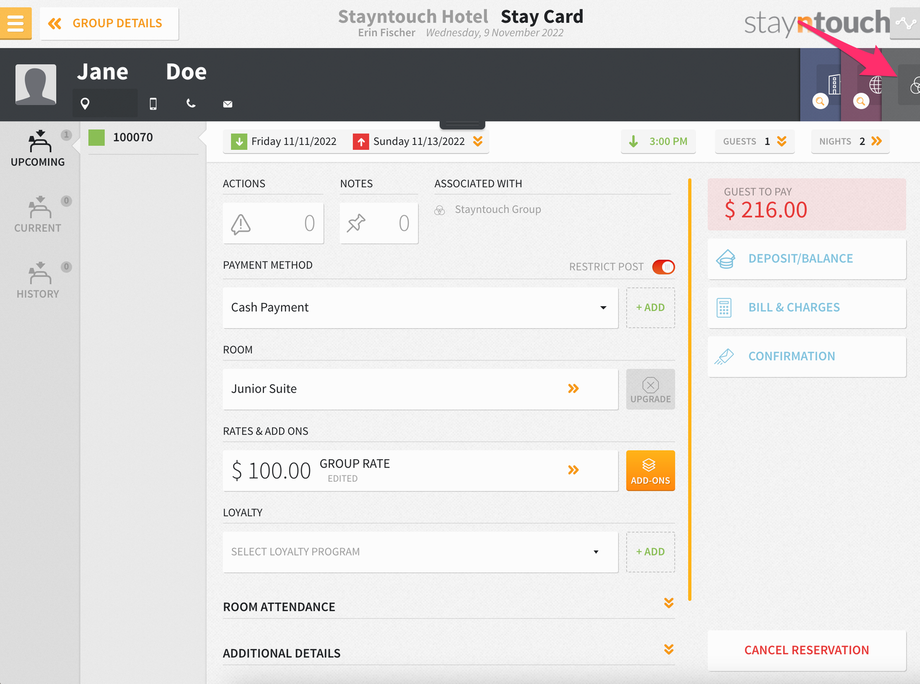Open the hamburger main menu

tap(15, 23)
